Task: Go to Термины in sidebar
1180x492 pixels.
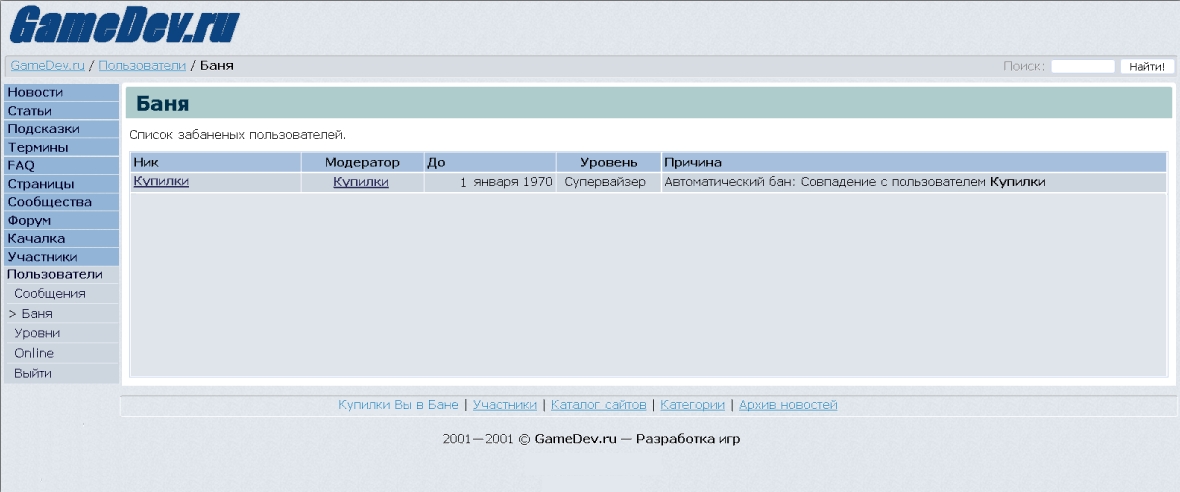Action: pyautogui.click(x=62, y=147)
